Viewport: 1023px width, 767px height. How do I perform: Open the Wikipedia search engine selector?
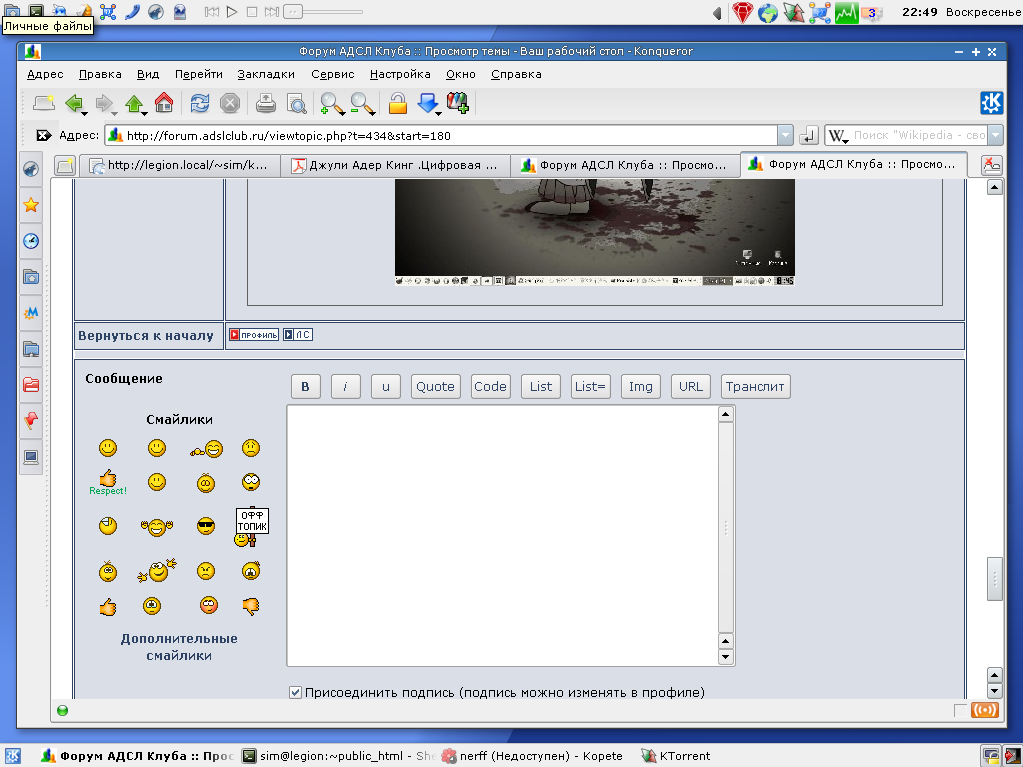(837, 135)
